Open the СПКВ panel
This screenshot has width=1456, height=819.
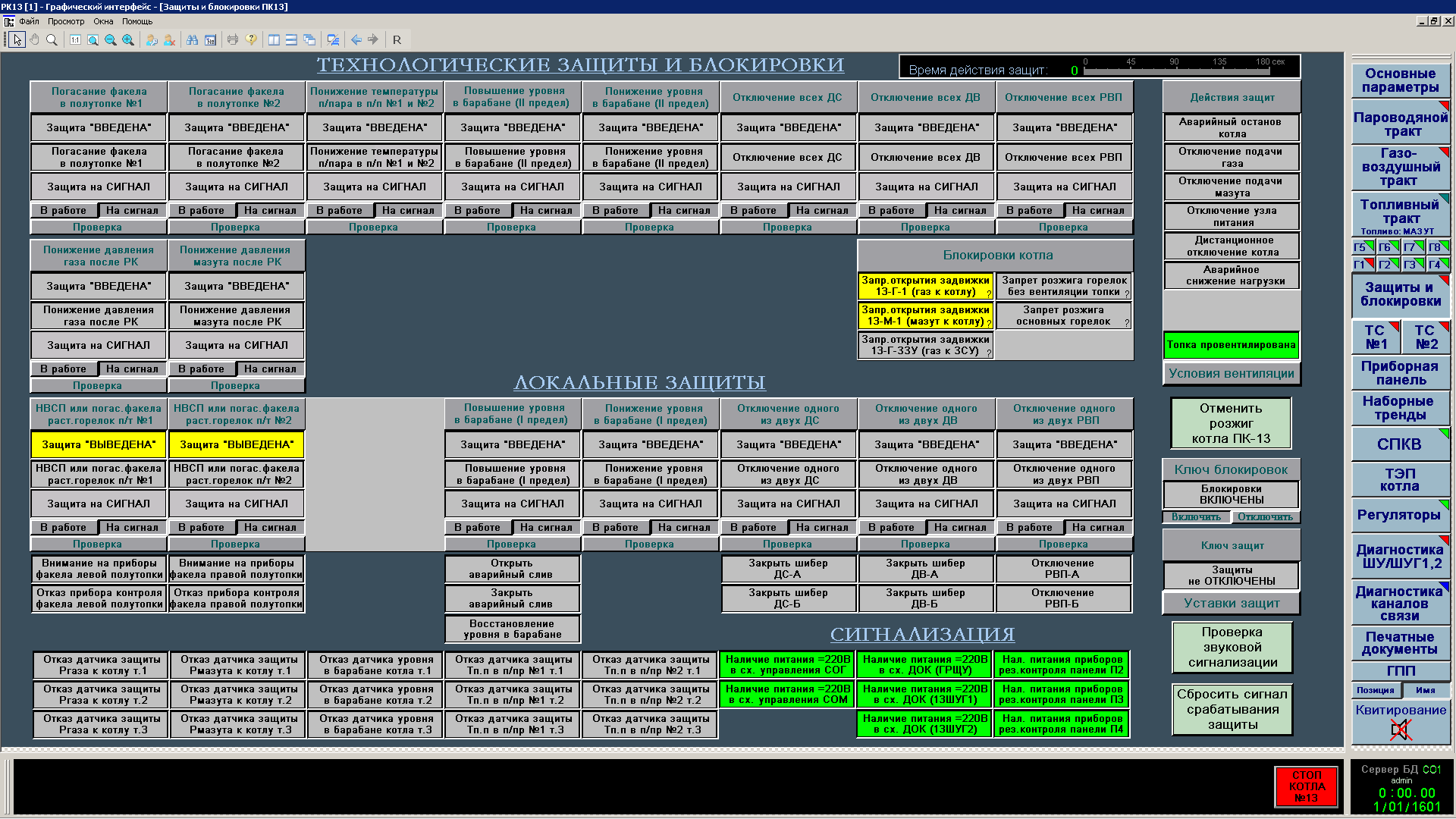click(x=1401, y=444)
